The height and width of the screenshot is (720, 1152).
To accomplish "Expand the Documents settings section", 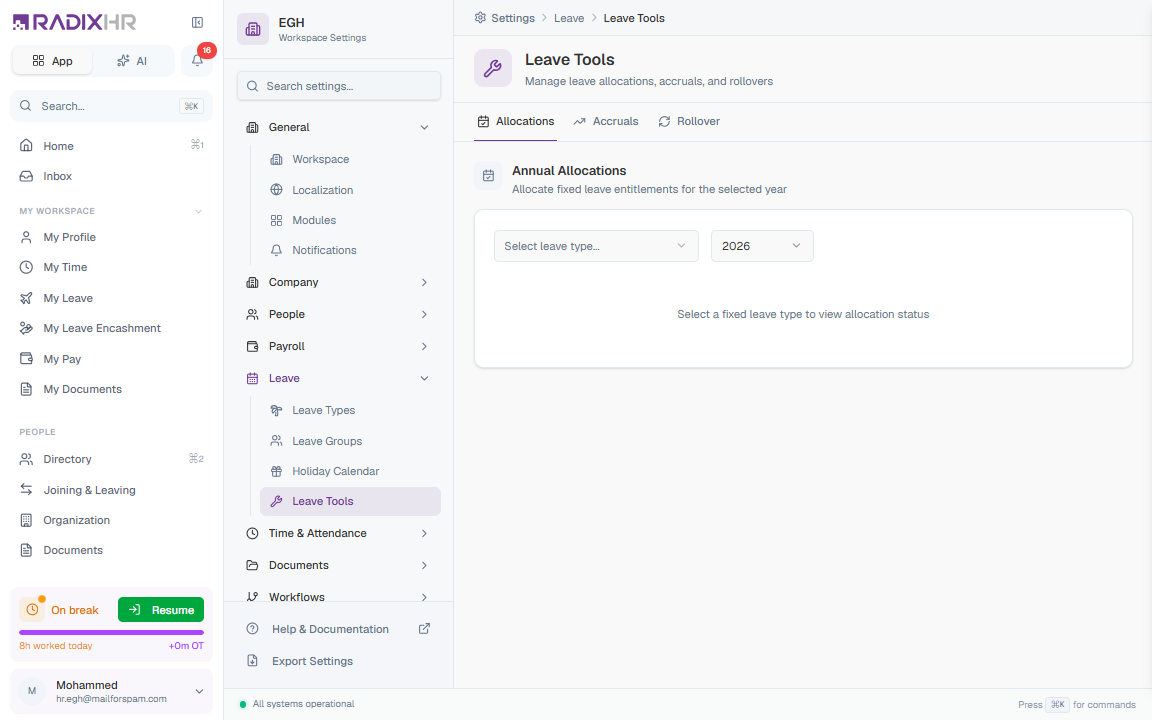I will [x=339, y=565].
